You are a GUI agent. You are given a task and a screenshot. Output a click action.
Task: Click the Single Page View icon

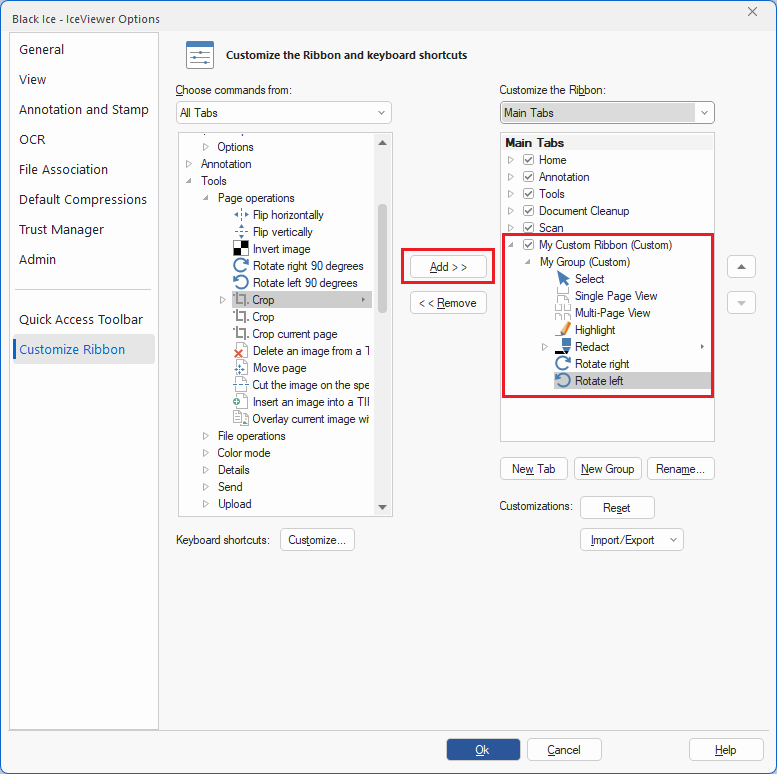563,296
